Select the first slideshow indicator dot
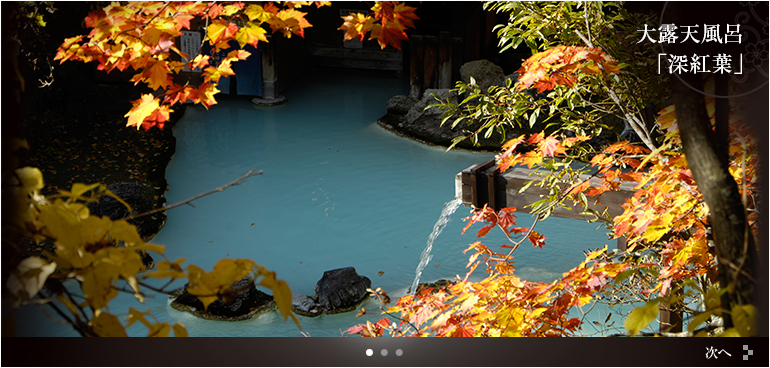The image size is (770, 368). [x=369, y=352]
